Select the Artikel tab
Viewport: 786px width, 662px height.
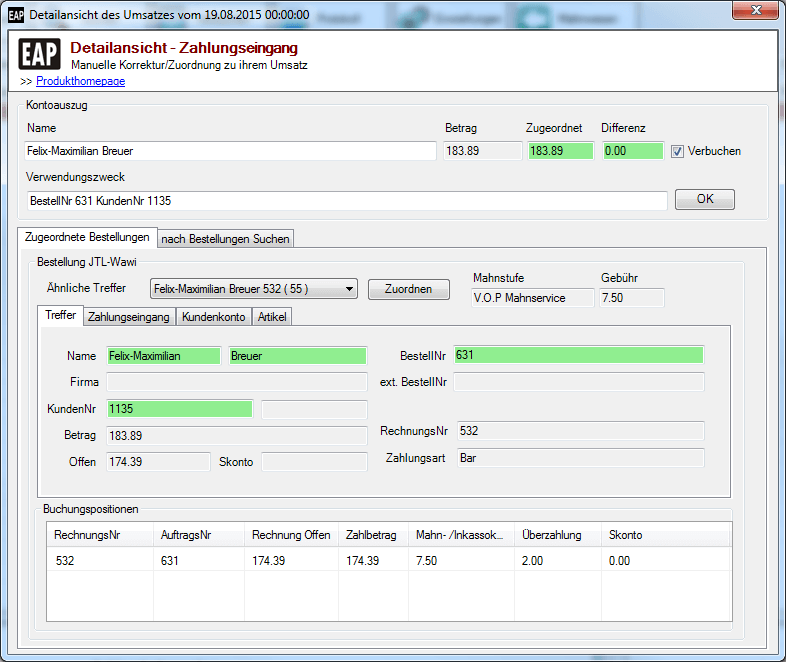click(272, 317)
